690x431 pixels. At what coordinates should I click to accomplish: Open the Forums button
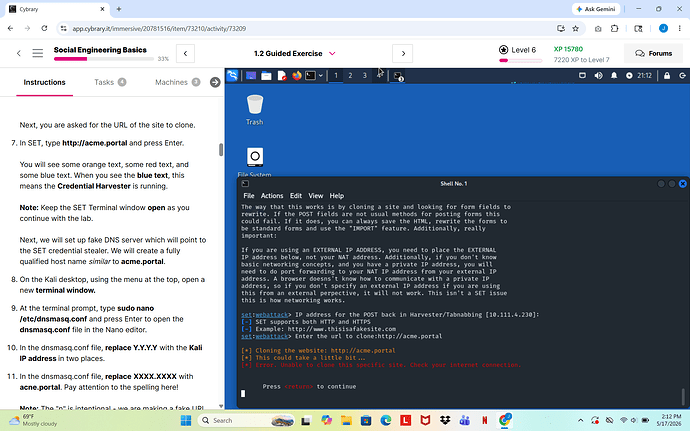point(653,53)
